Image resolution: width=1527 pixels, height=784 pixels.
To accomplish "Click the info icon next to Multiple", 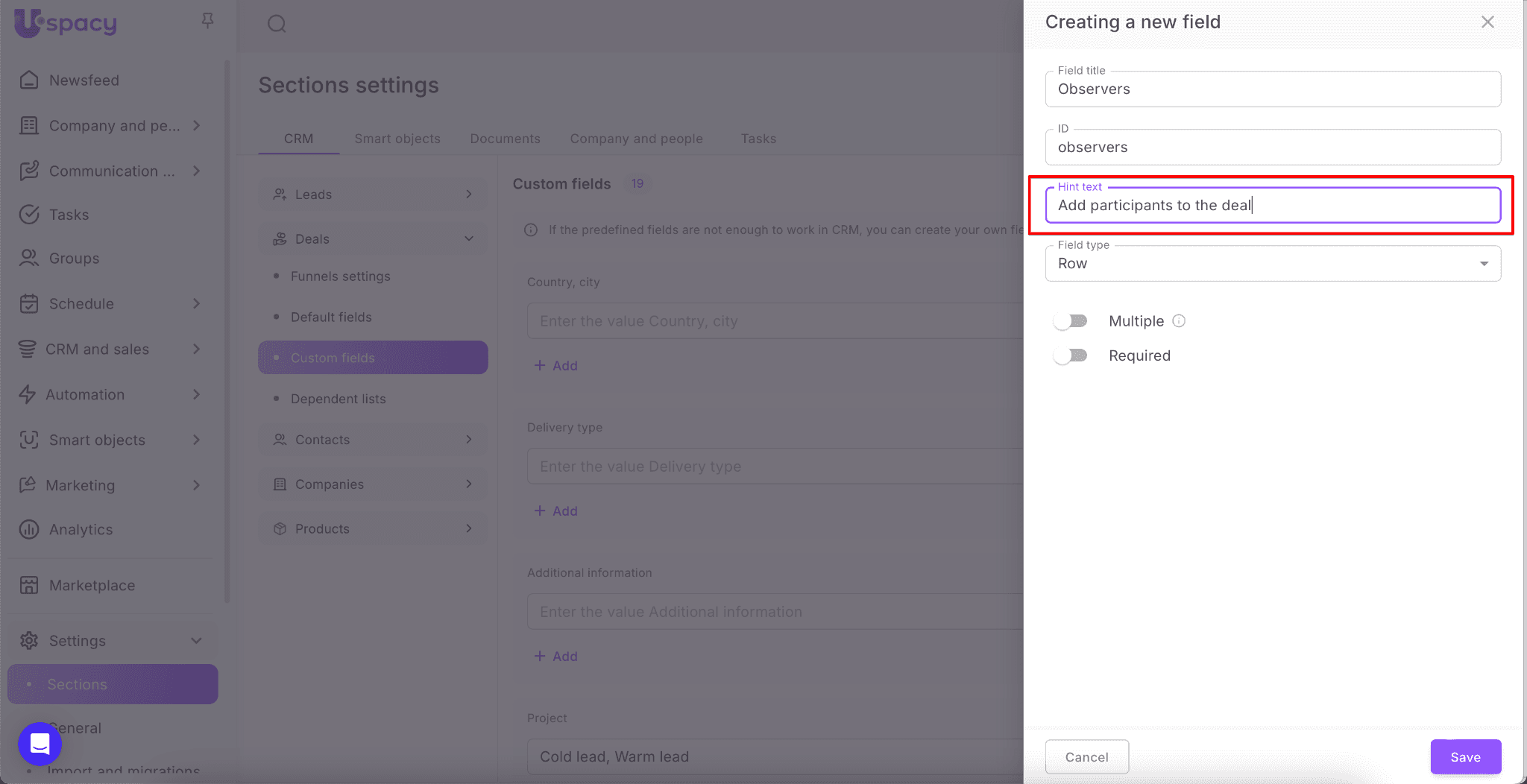I will pyautogui.click(x=1179, y=321).
